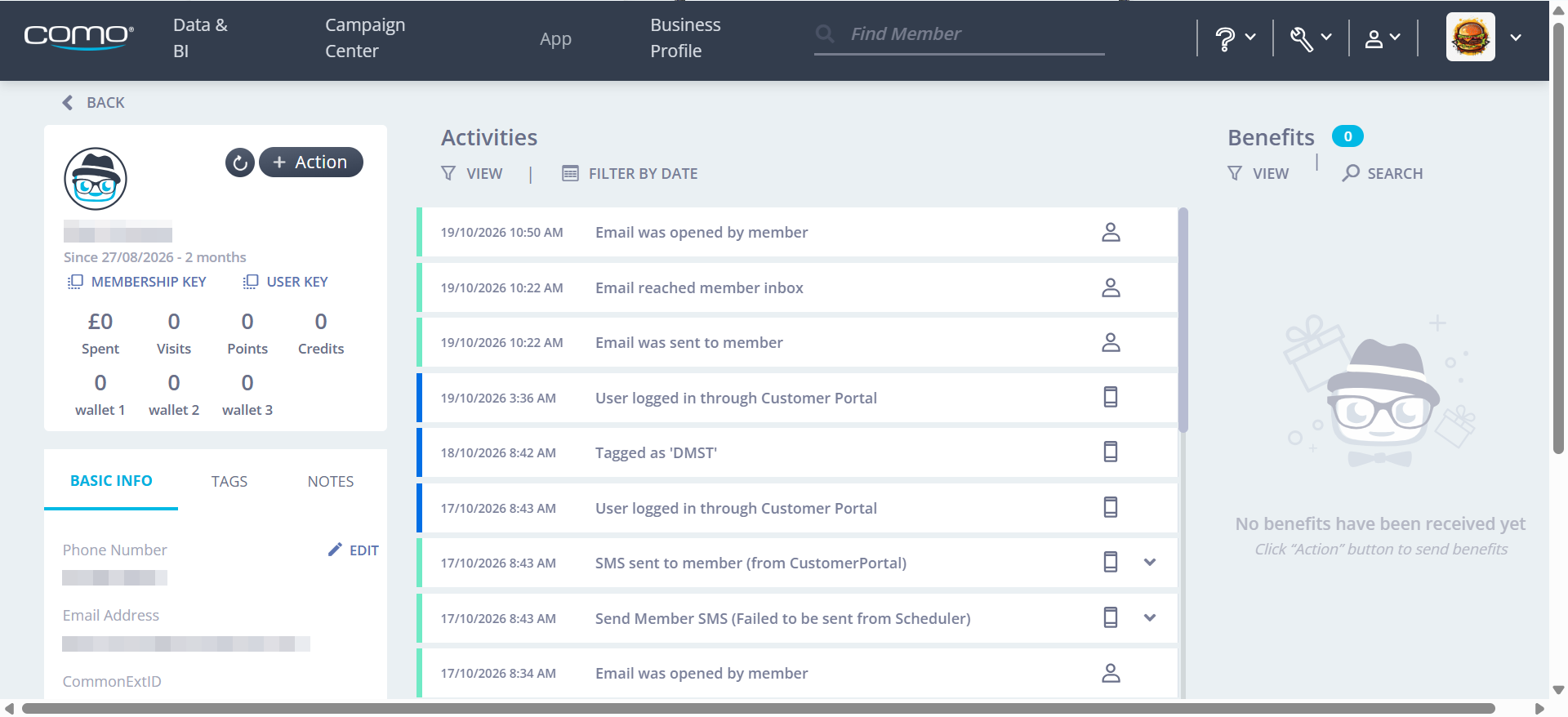Open the Data & BI menu
This screenshot has width=1568, height=717.
200,38
